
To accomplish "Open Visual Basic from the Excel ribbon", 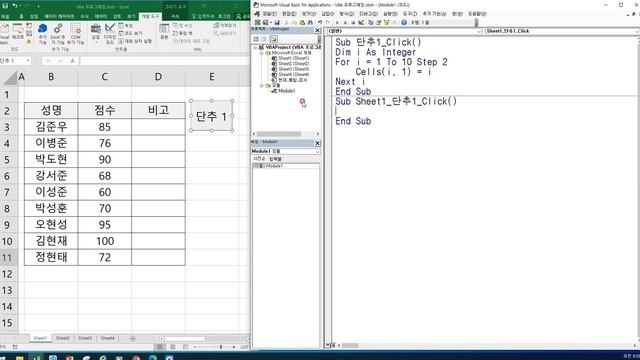I will [x=4, y=33].
